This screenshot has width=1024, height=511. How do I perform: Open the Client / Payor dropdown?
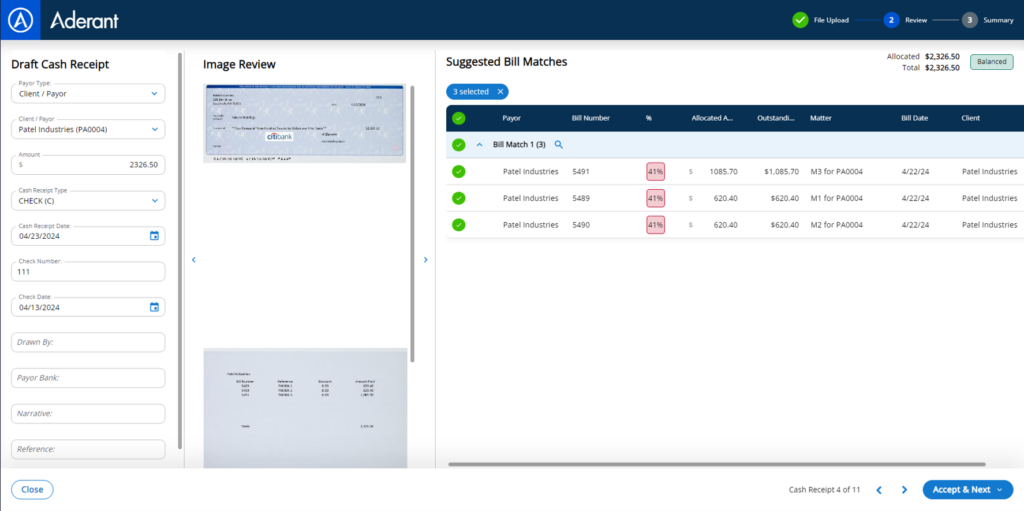[88, 129]
